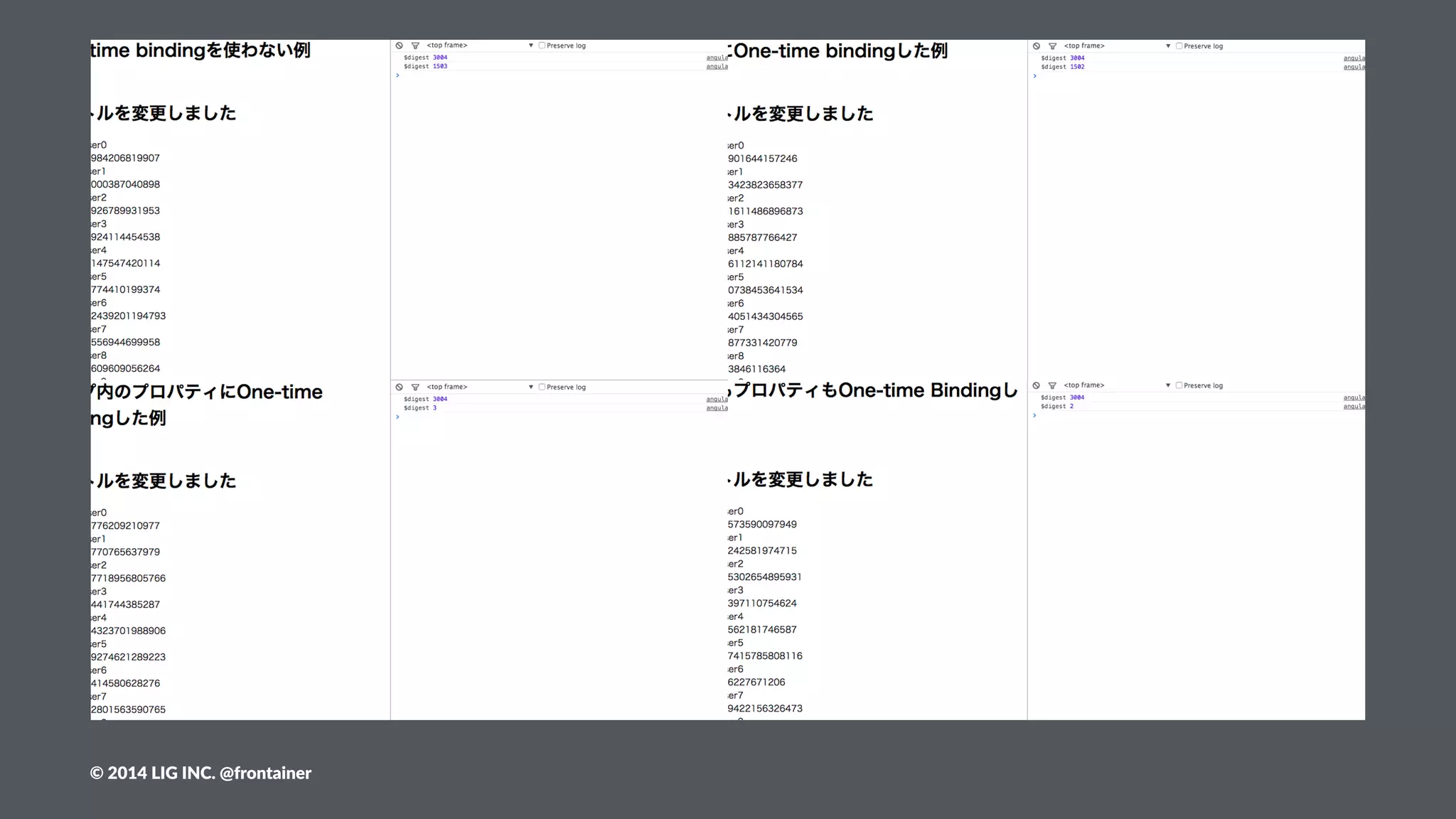
Task: Open angular source link beside $digest 1502
Action: coord(1354,67)
